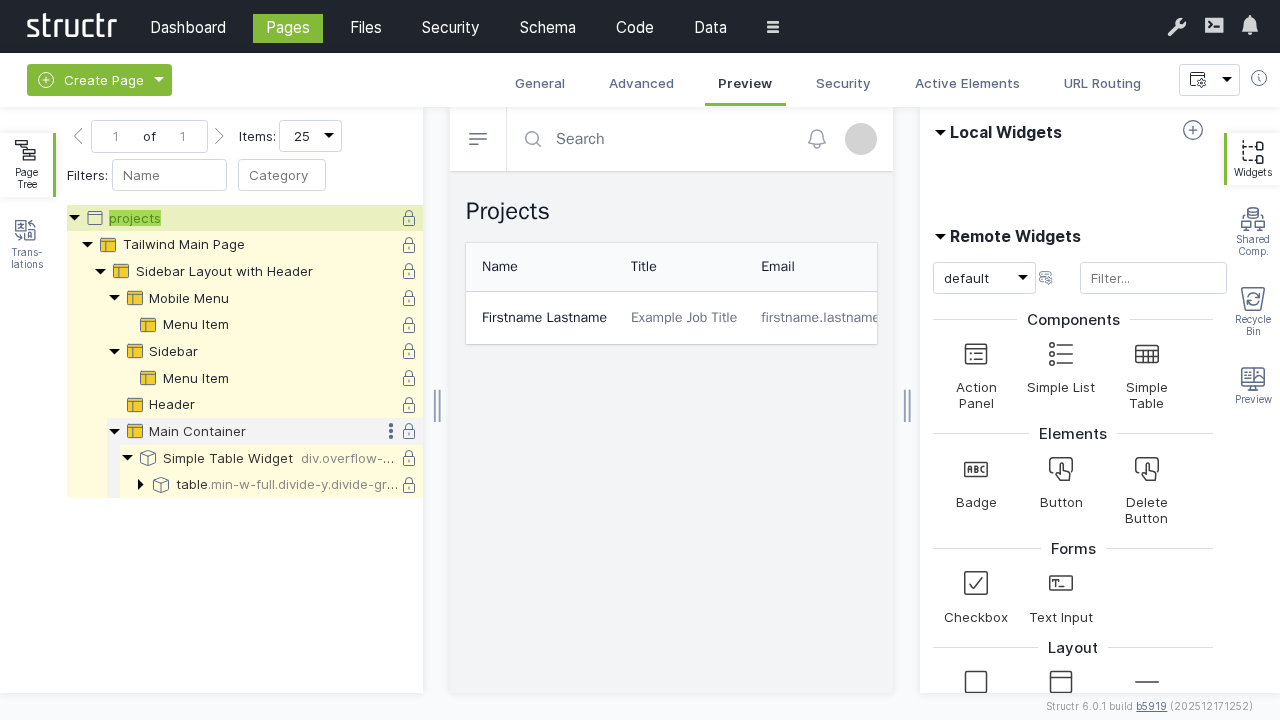
Task: Open the Recycle Bin panel
Action: (x=1252, y=310)
